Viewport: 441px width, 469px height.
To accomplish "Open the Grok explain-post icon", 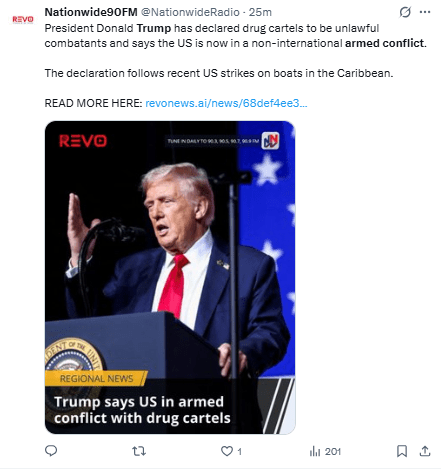I will tap(405, 12).
